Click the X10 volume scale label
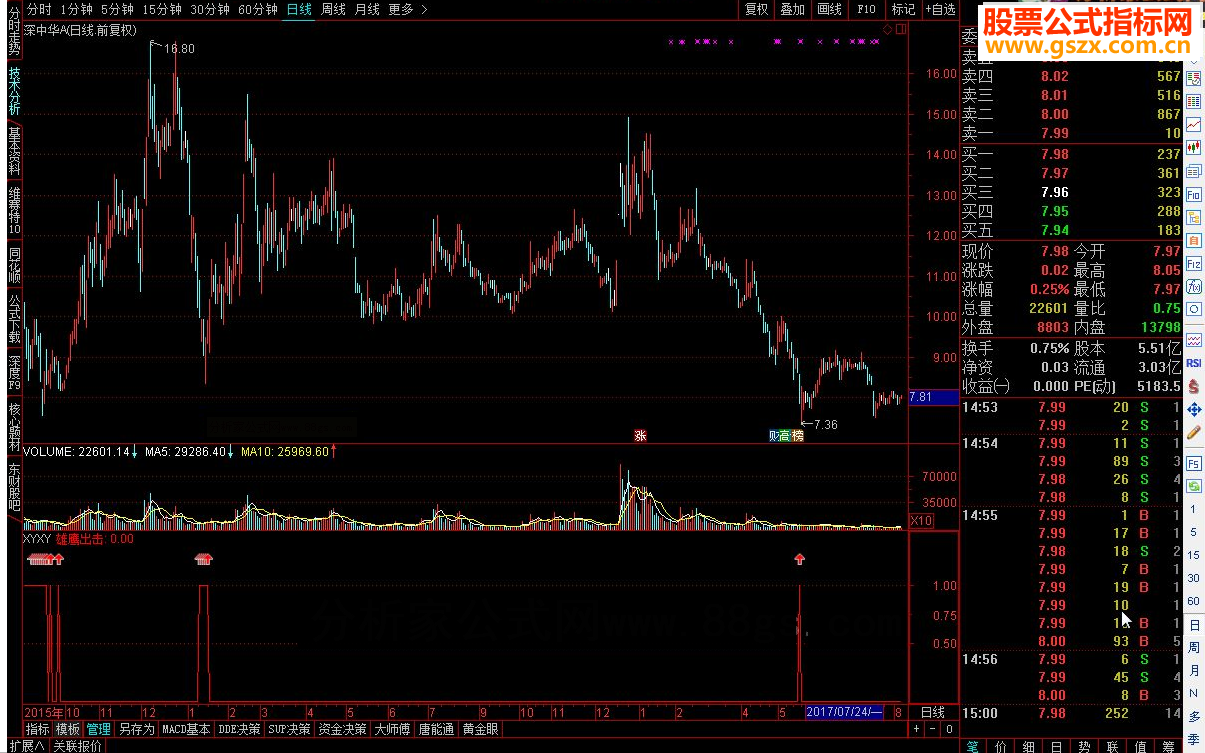The height and width of the screenshot is (753, 1205). [x=921, y=521]
